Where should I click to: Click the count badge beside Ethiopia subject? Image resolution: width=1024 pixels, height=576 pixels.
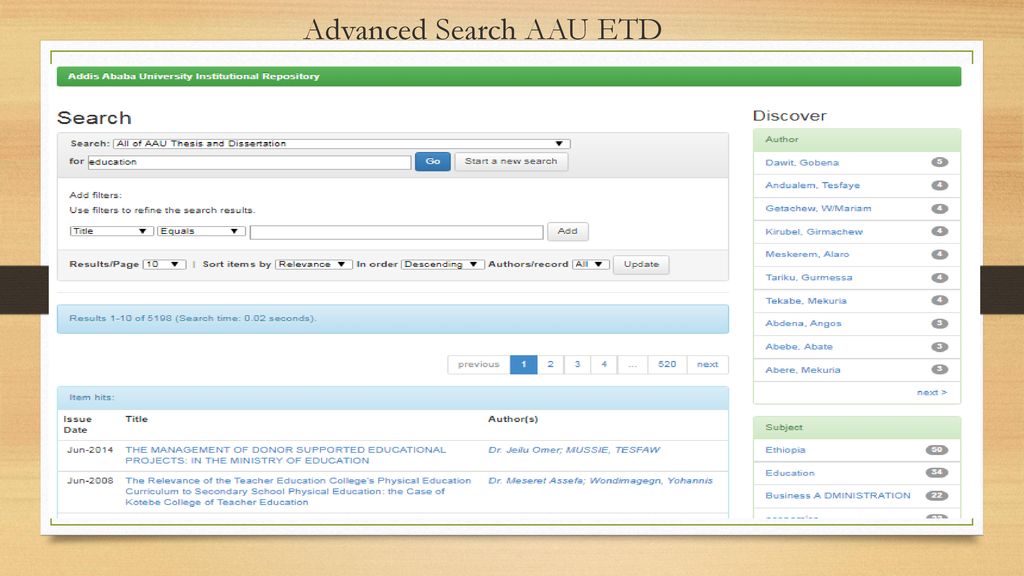(x=936, y=450)
